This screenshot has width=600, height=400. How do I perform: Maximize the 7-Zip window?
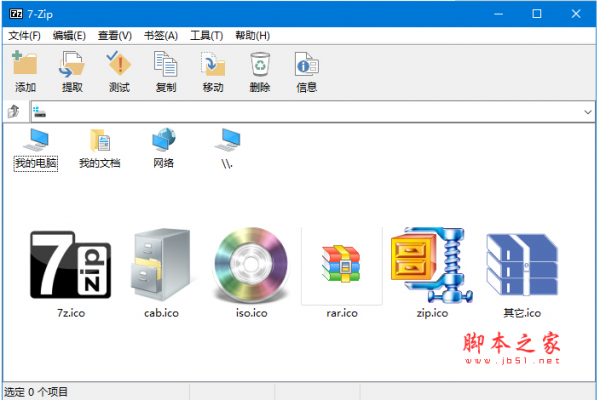(537, 14)
